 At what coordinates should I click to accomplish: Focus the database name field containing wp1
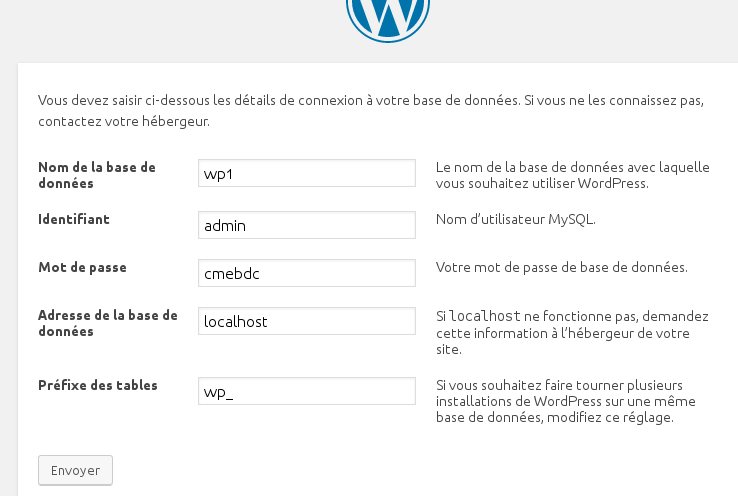tap(307, 173)
